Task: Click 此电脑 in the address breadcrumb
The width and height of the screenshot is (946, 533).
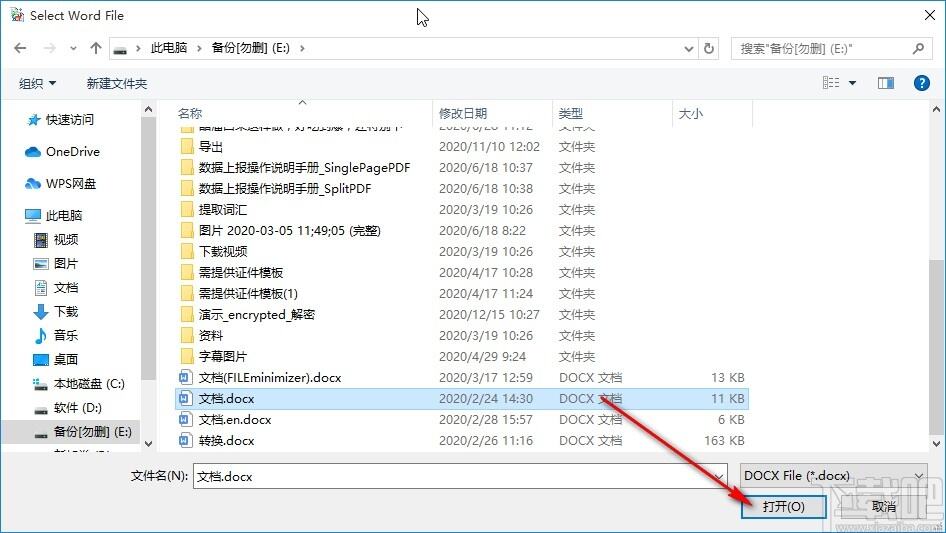Action: 168,48
